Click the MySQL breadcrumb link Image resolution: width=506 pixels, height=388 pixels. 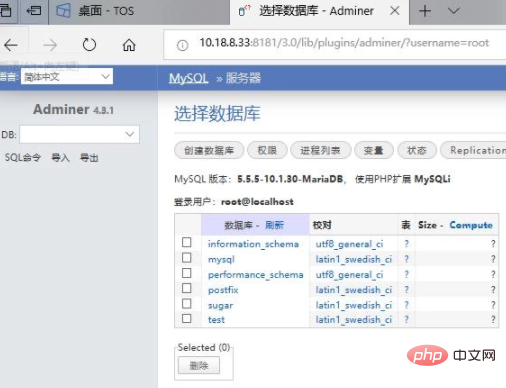pos(189,79)
